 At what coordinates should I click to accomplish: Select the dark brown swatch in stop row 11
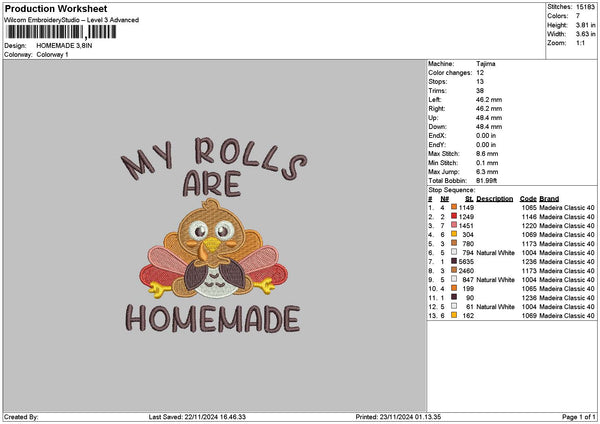454,297
